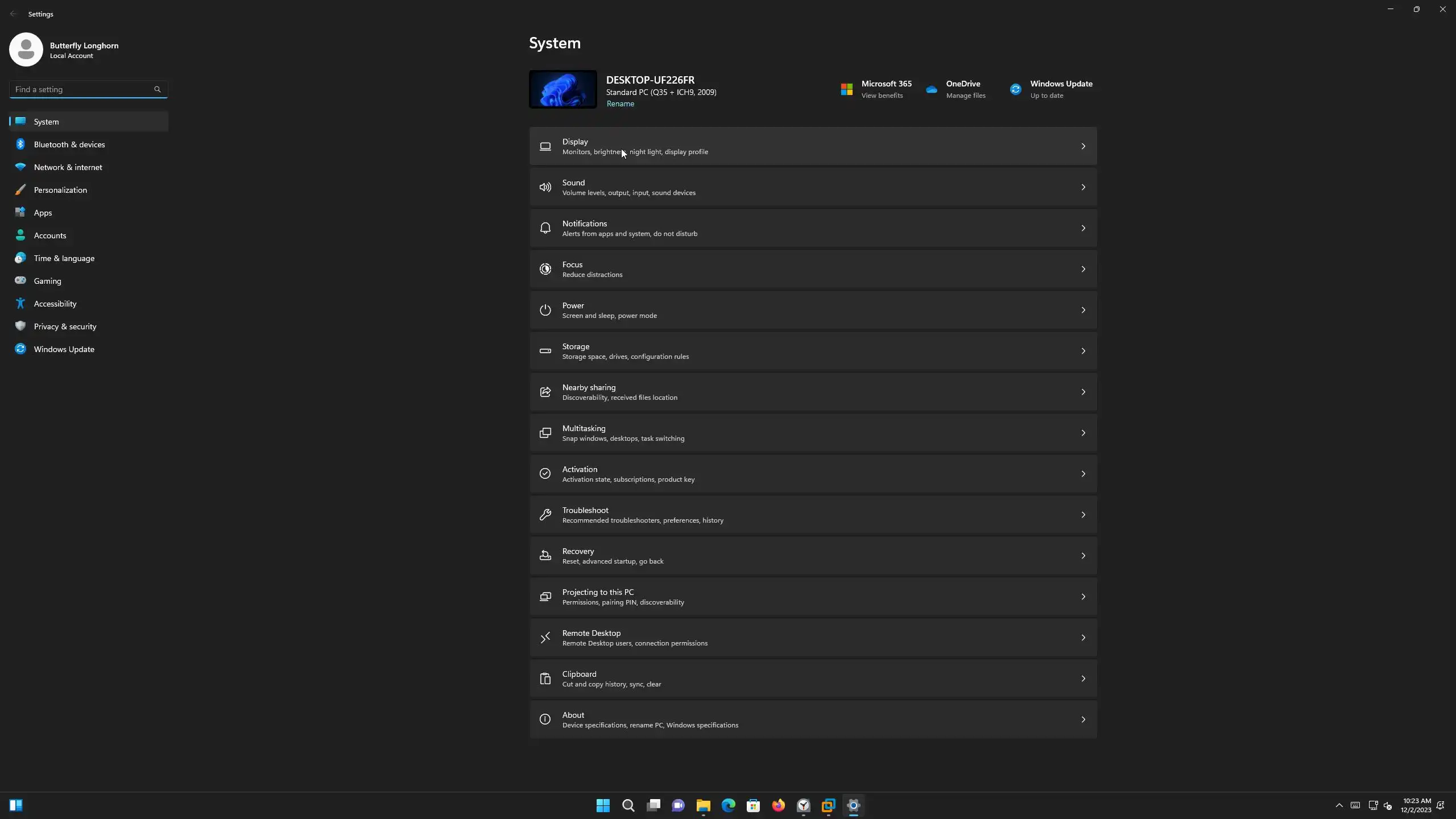Screen dimensions: 1456x819
Task: Select Network & internet in sidebar
Action: (x=68, y=167)
